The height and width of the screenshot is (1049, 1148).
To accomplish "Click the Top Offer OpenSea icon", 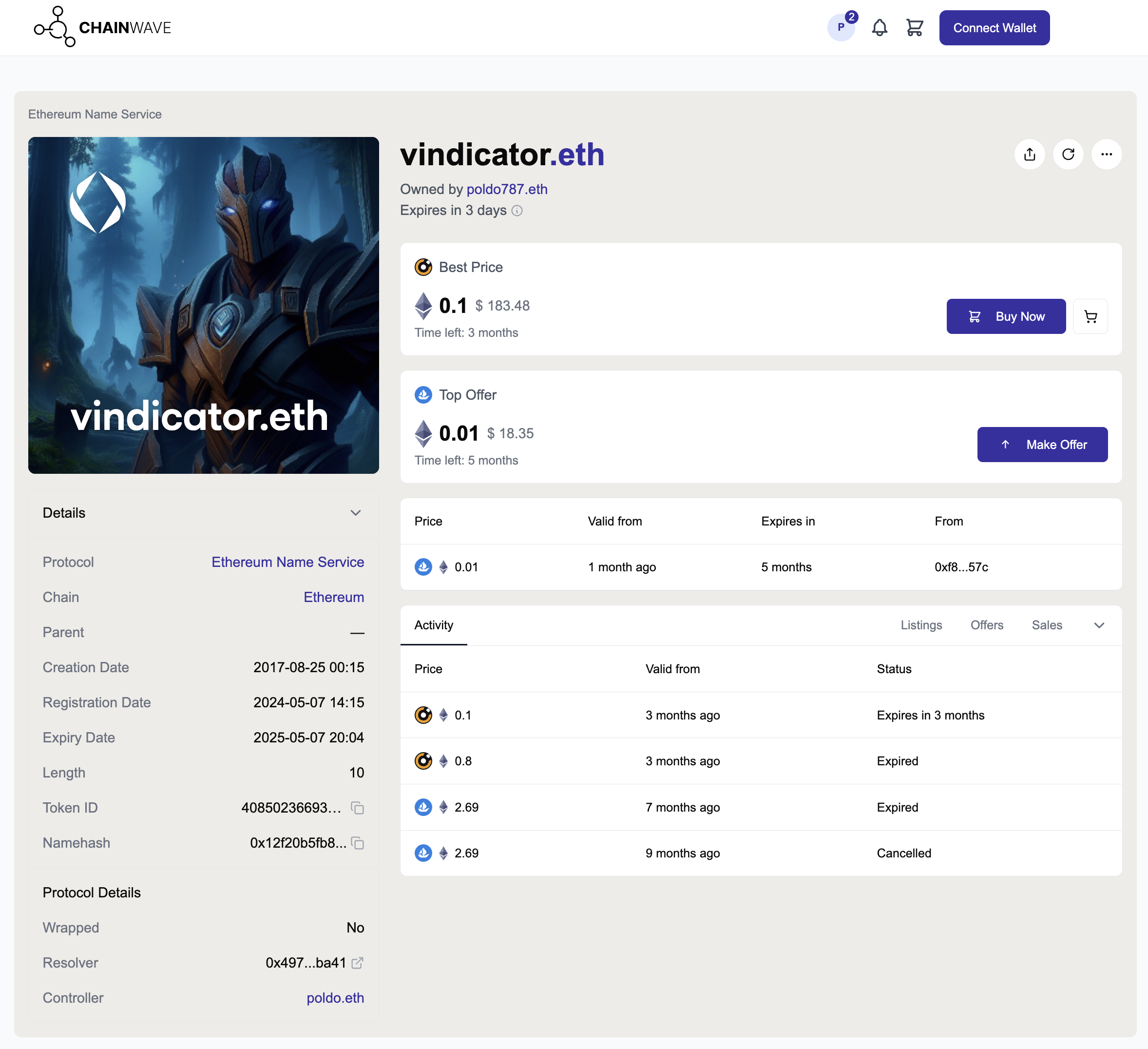I will point(423,395).
